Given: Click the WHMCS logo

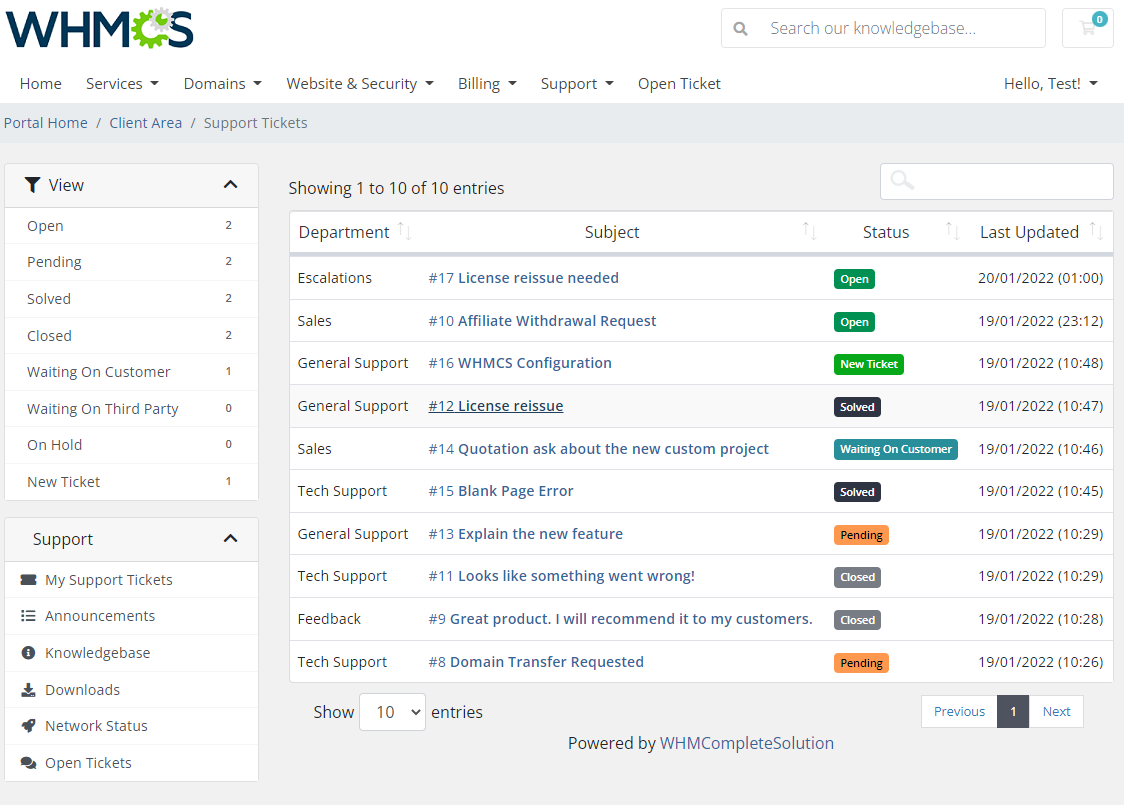Looking at the screenshot, I should coord(100,29).
